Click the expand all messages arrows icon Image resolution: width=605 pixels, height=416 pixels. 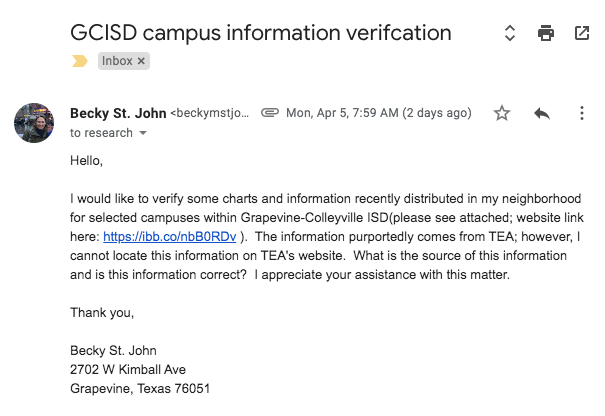coord(509,33)
